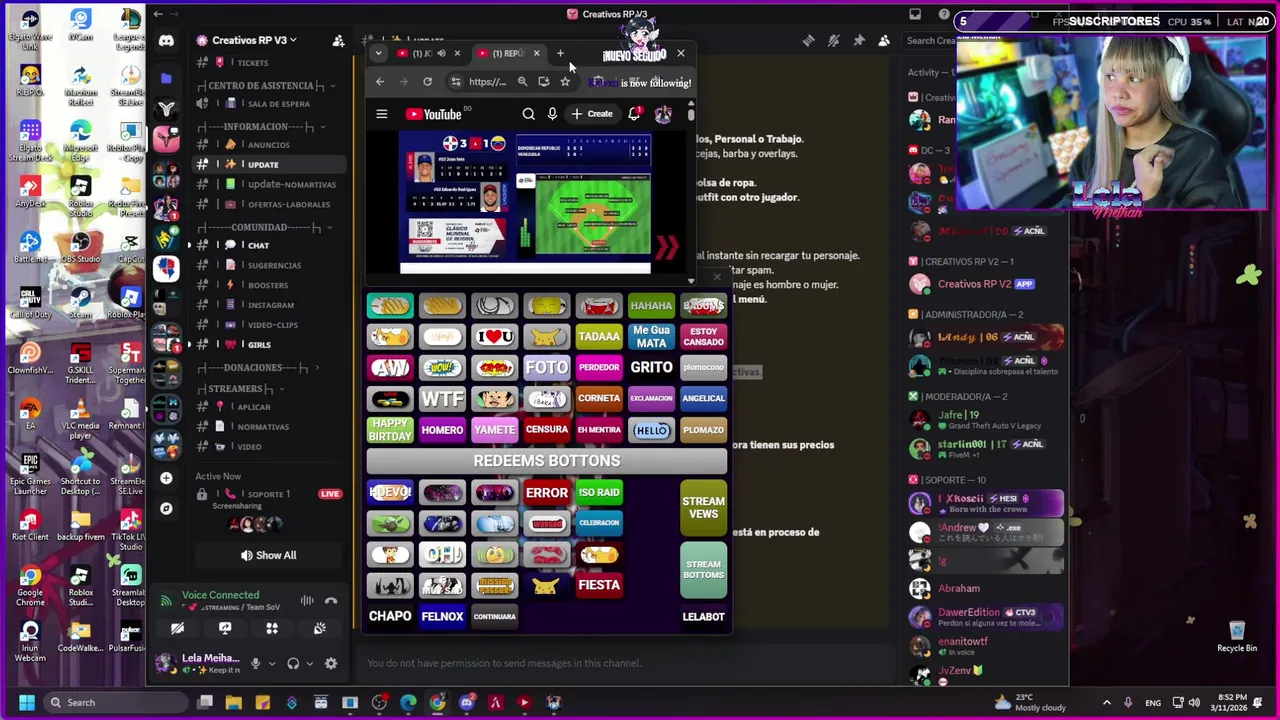Click the FIESTA button
This screenshot has width=1280, height=720.
click(x=599, y=585)
